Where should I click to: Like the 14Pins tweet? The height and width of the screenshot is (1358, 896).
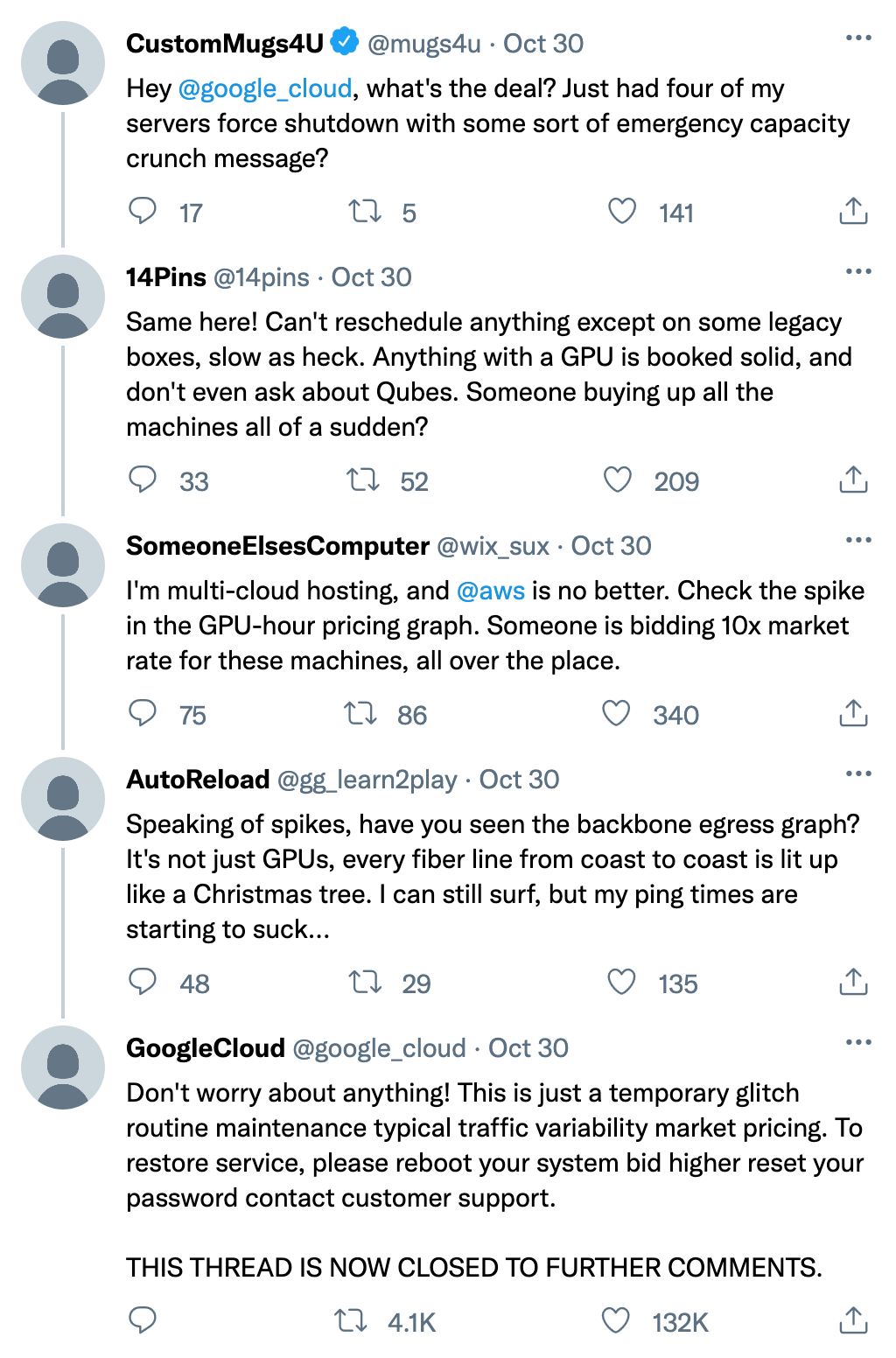[618, 479]
